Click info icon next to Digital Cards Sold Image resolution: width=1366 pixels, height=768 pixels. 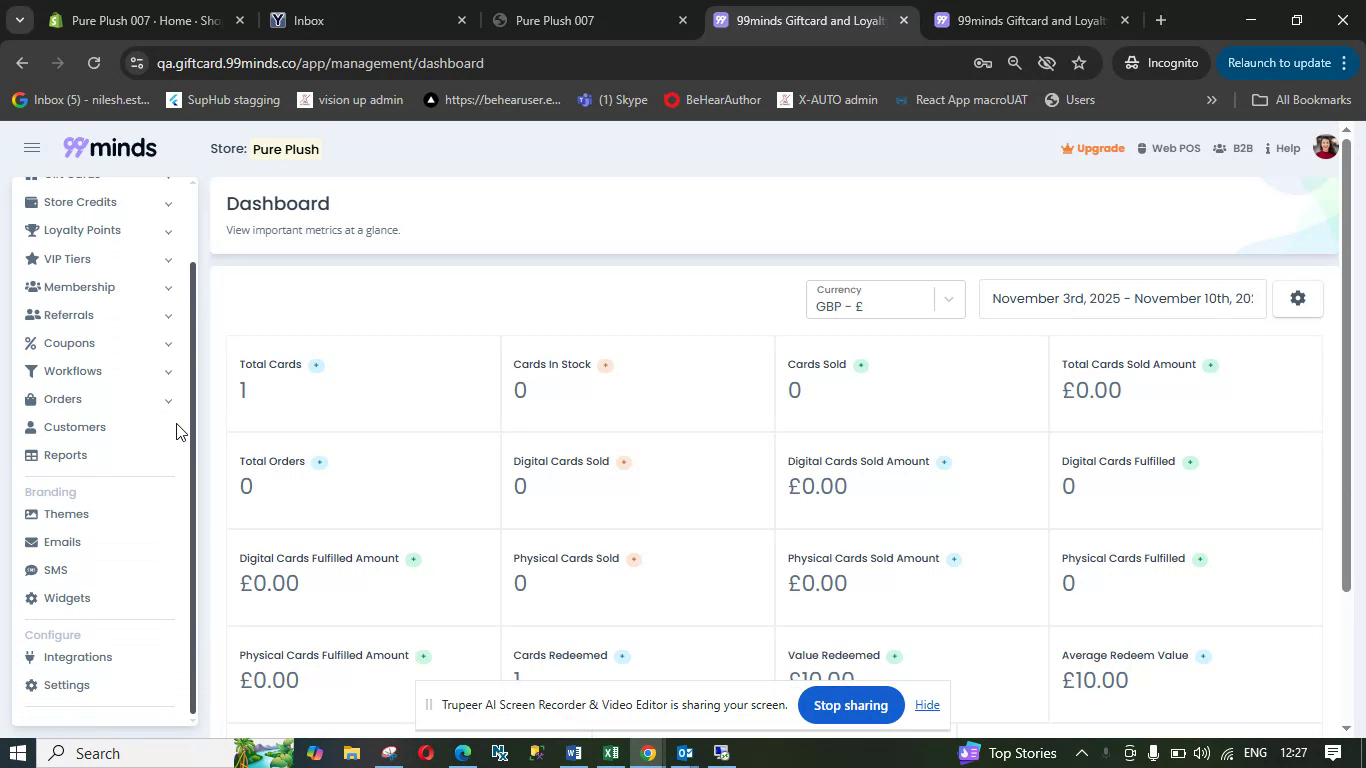(623, 462)
